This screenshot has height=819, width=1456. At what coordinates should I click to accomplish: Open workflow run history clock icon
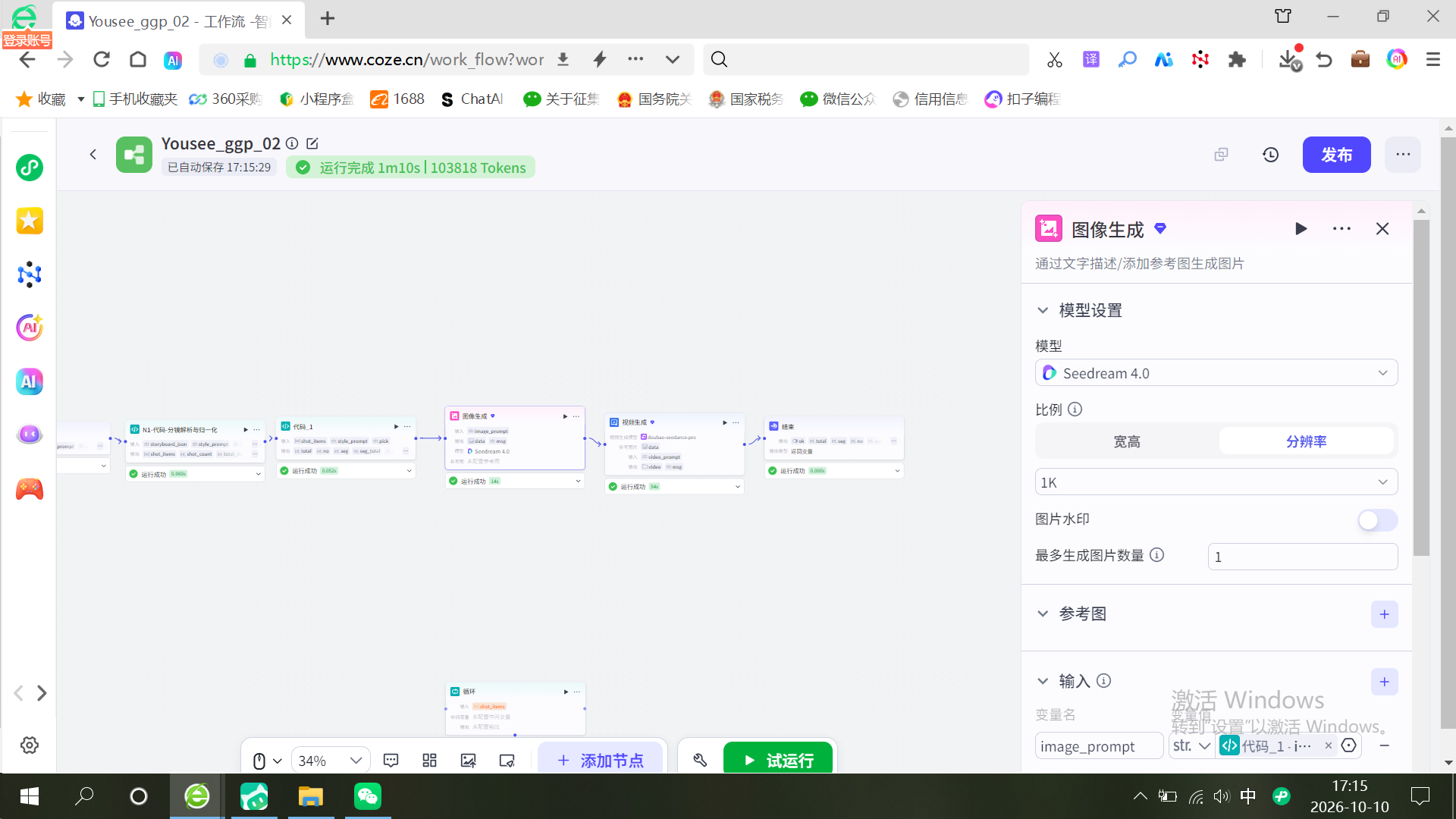tap(1271, 155)
